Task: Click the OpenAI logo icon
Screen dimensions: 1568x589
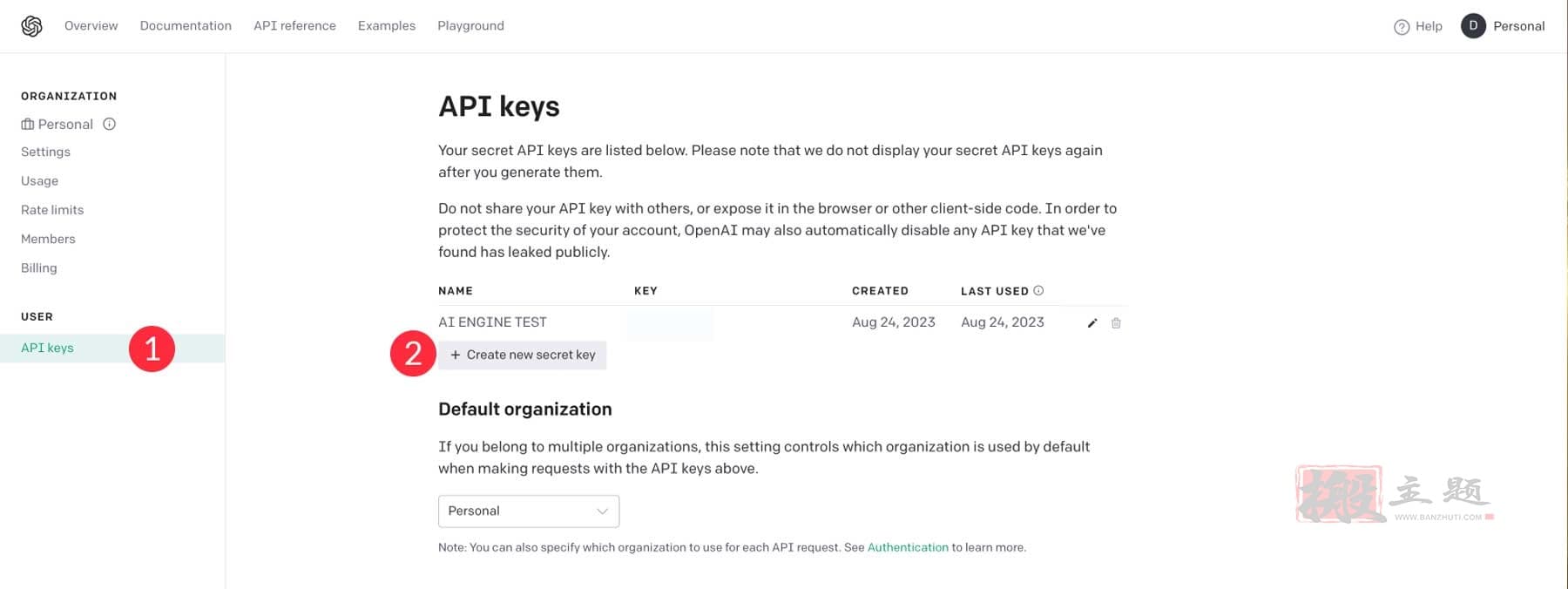Action: 32,26
